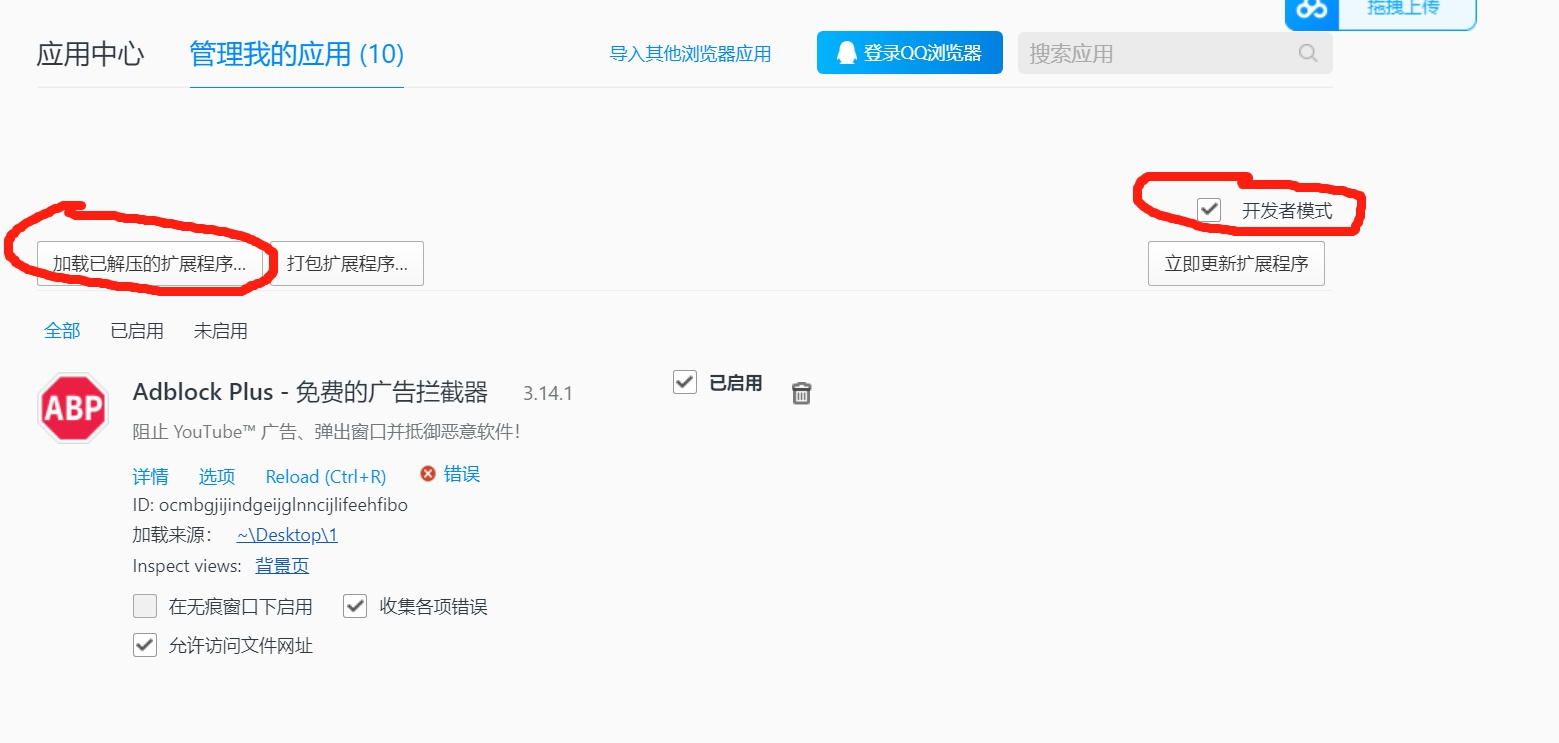The width and height of the screenshot is (1559, 743).
Task: Open 导入其他浏览器应用 link
Action: pos(691,54)
